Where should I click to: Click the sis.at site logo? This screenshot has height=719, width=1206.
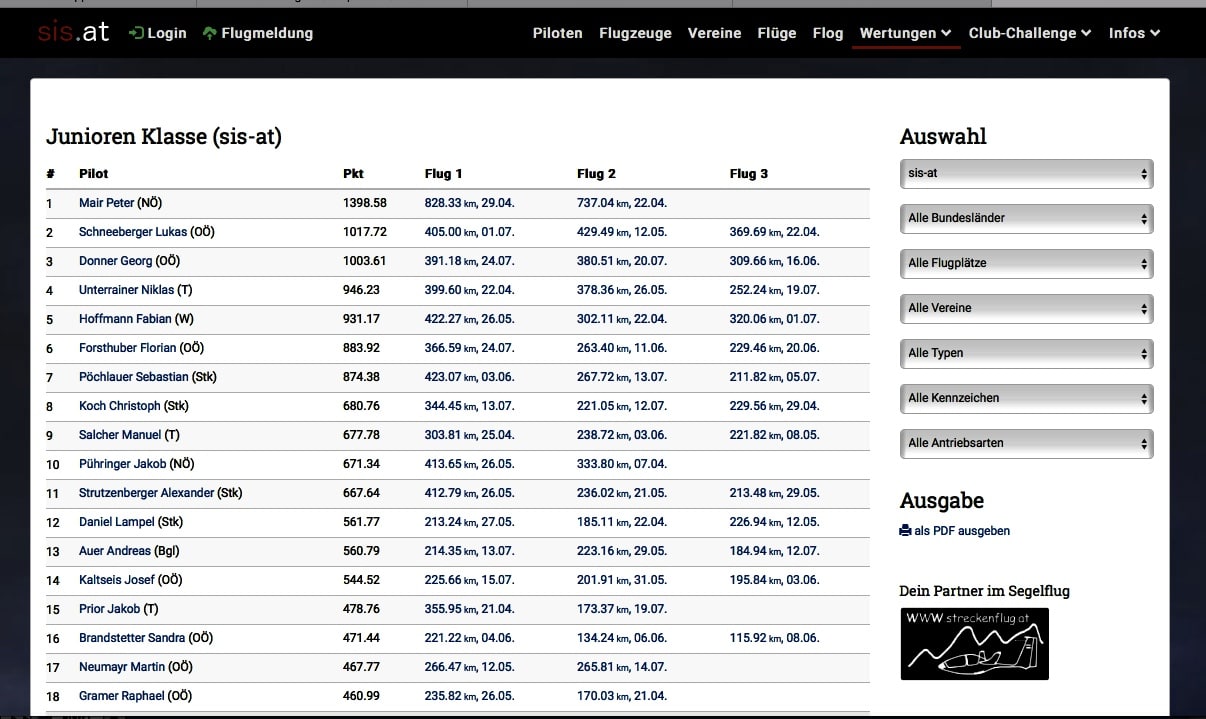click(74, 32)
